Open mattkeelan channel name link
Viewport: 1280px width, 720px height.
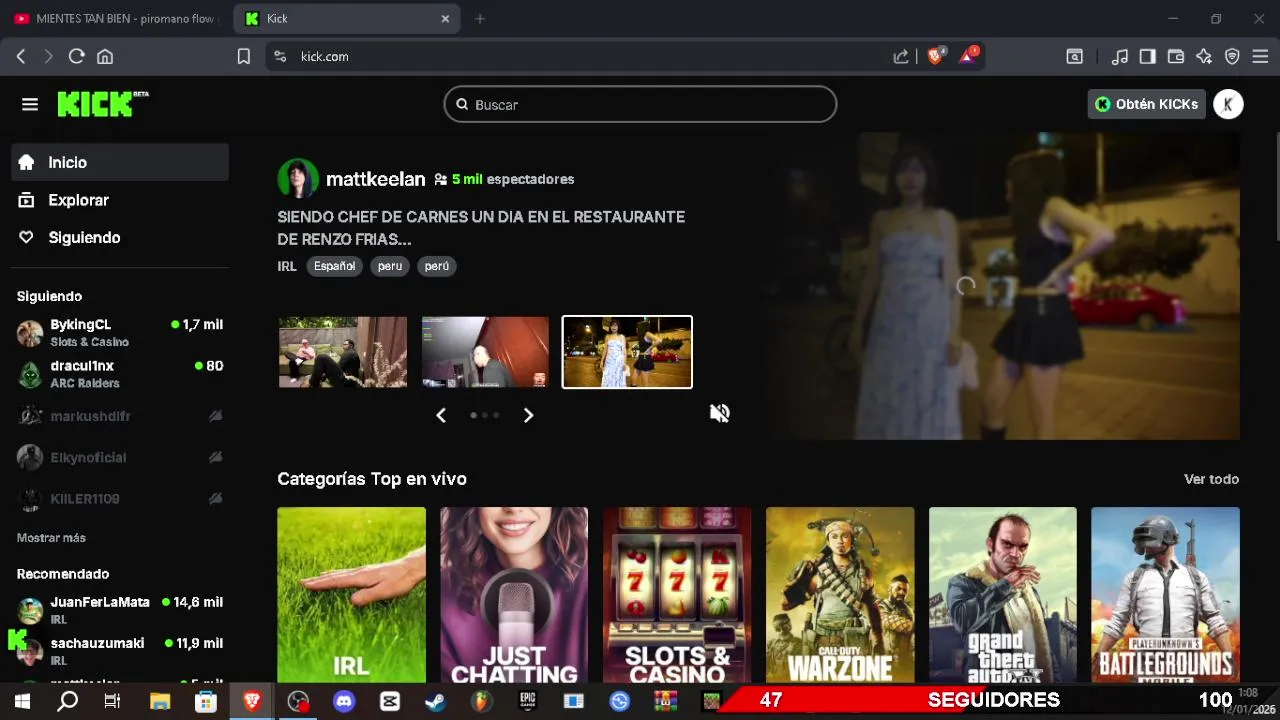(x=375, y=179)
